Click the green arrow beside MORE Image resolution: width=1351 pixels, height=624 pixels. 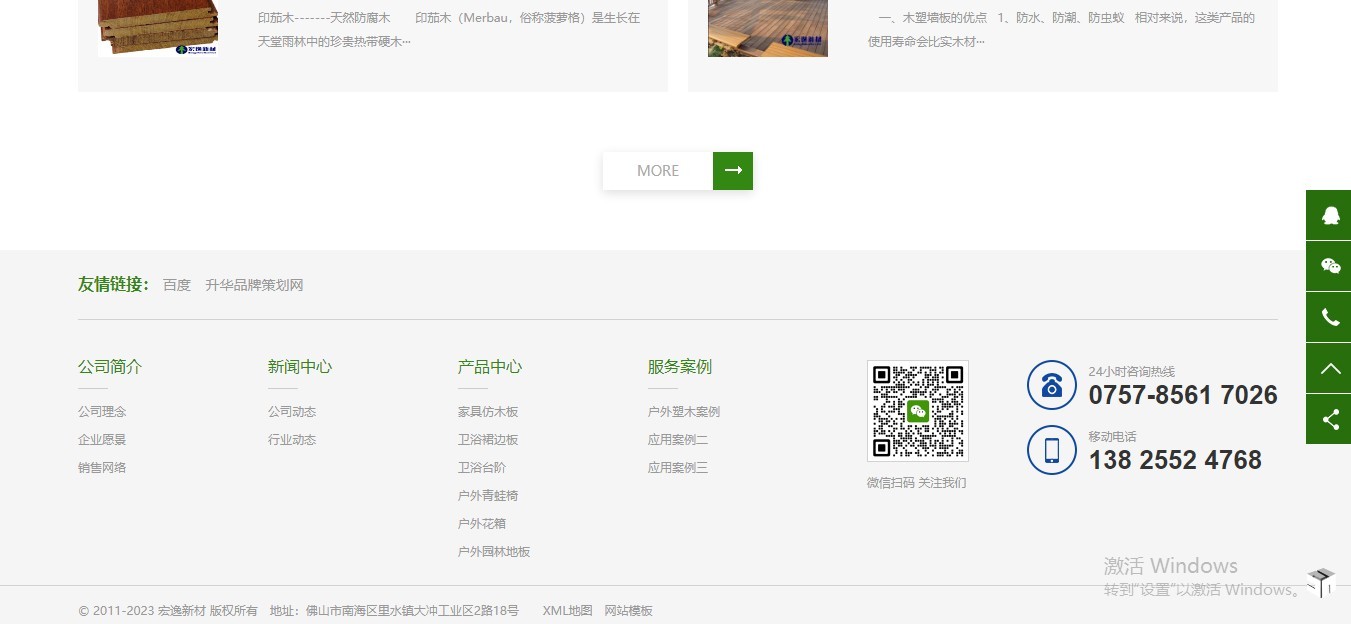pyautogui.click(x=732, y=171)
